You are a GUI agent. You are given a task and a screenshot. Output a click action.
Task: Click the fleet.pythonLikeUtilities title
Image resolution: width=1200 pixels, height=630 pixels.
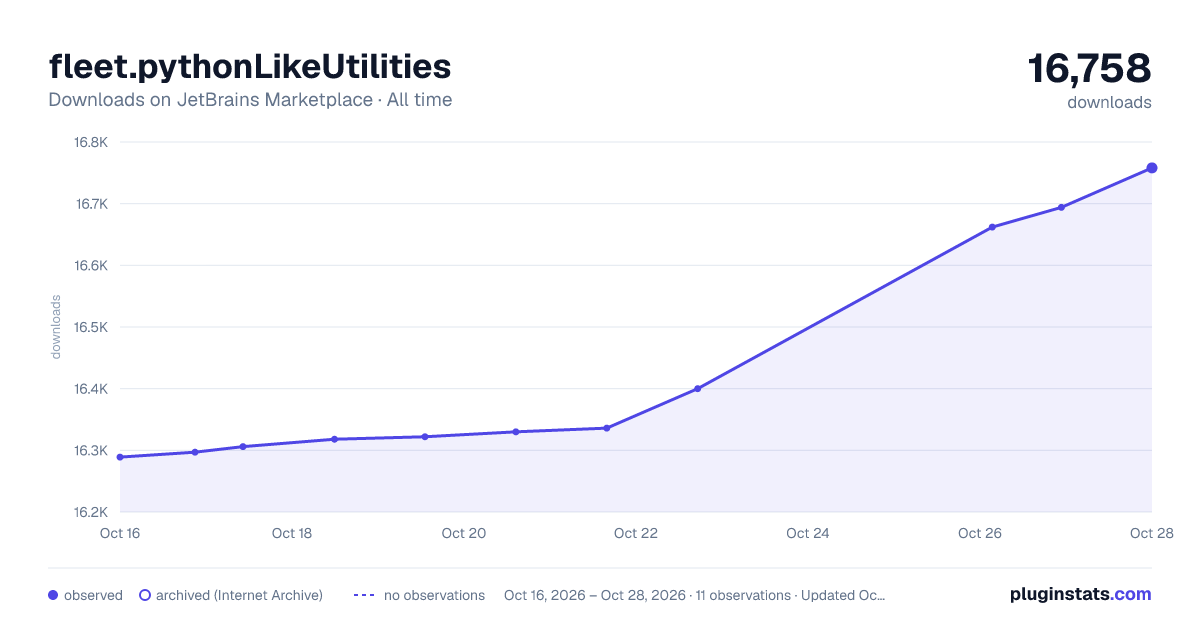(250, 66)
